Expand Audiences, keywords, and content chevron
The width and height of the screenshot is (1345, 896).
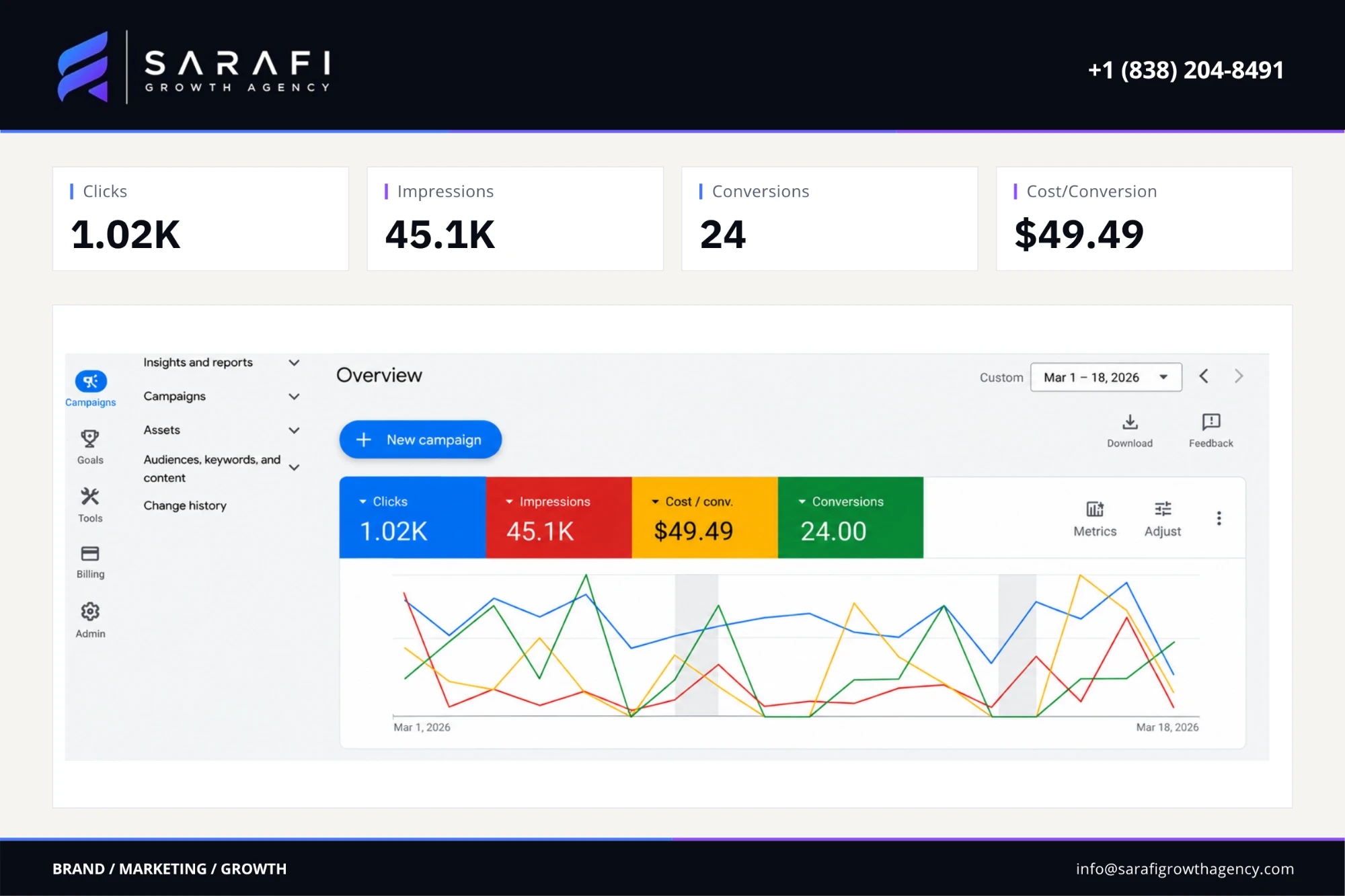294,467
